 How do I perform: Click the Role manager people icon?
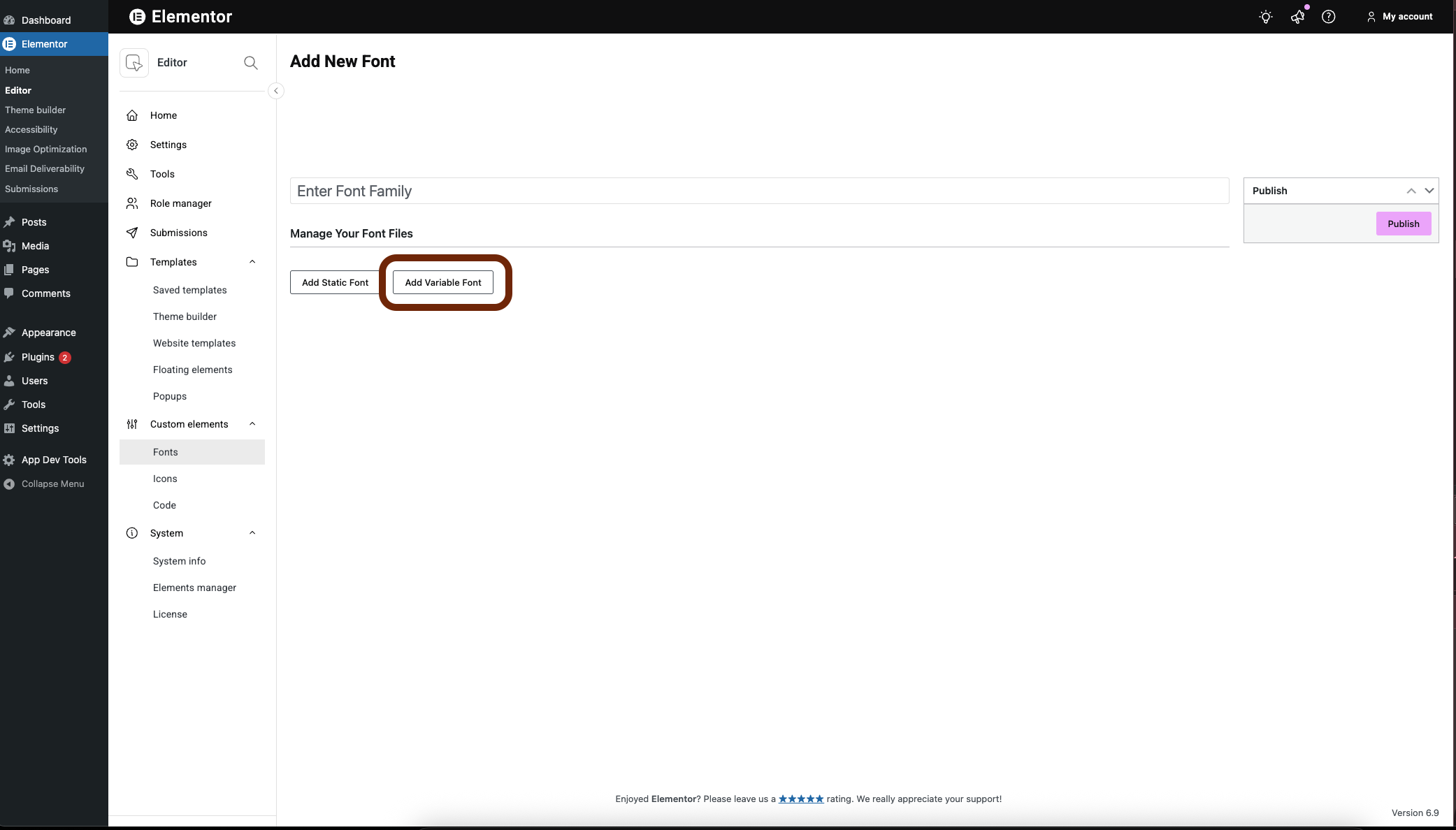(x=132, y=203)
